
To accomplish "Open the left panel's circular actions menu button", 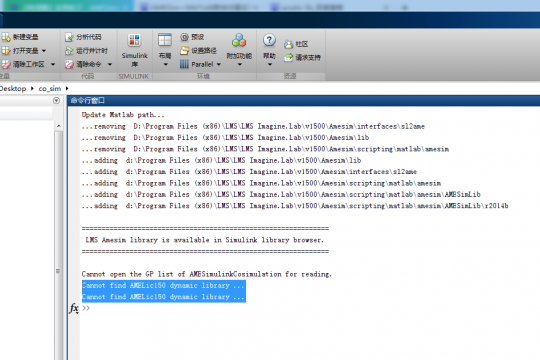I will point(56,100).
